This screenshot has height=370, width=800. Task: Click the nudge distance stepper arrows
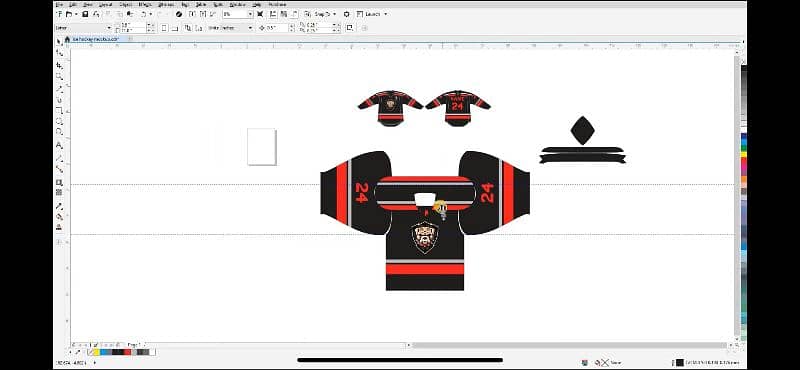click(292, 28)
